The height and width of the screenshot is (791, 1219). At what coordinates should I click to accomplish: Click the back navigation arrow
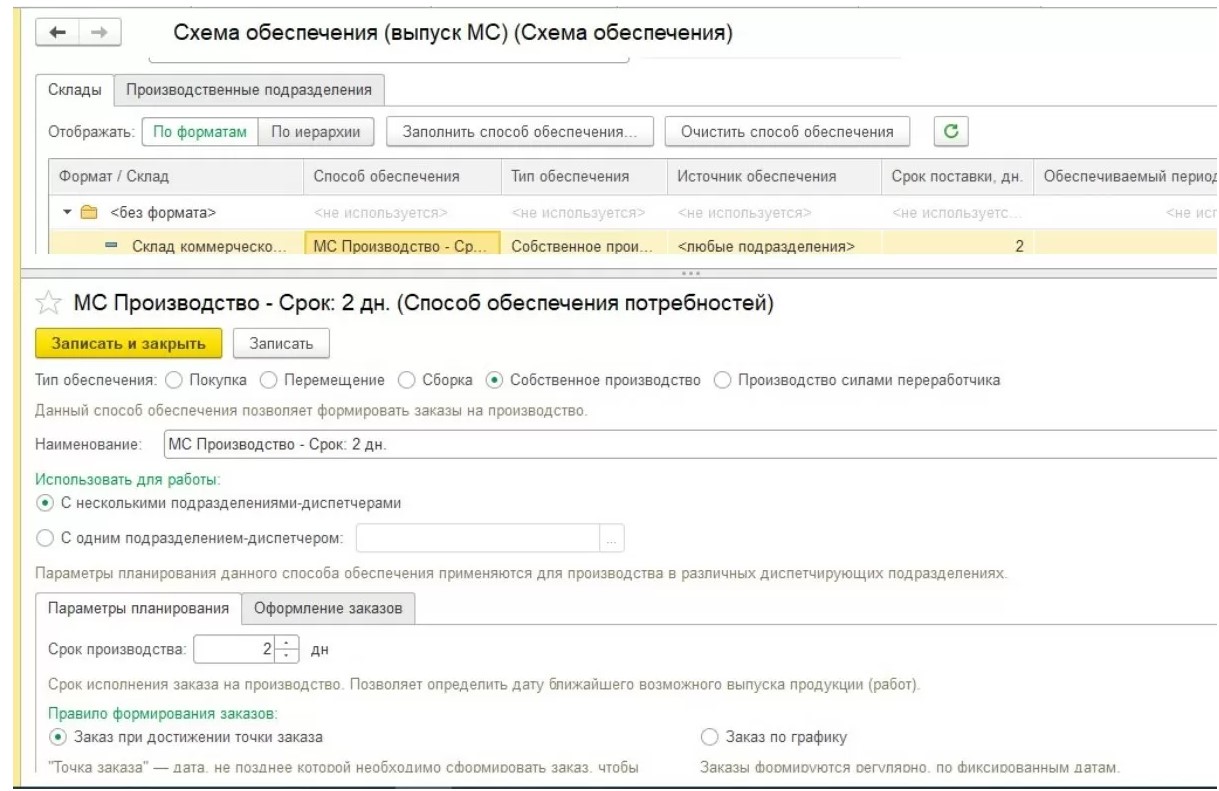[x=59, y=35]
